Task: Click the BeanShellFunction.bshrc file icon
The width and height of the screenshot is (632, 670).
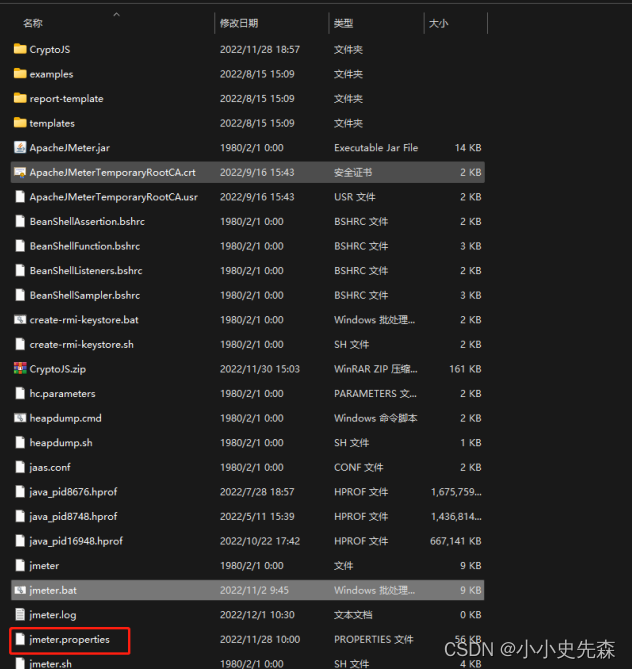Action: pos(20,246)
